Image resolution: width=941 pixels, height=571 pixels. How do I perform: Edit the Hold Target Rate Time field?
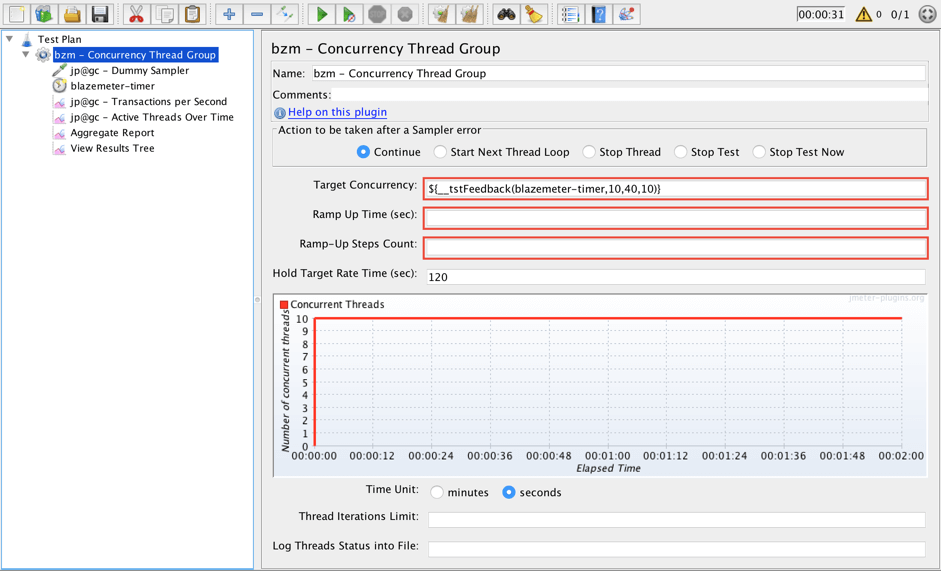point(676,277)
